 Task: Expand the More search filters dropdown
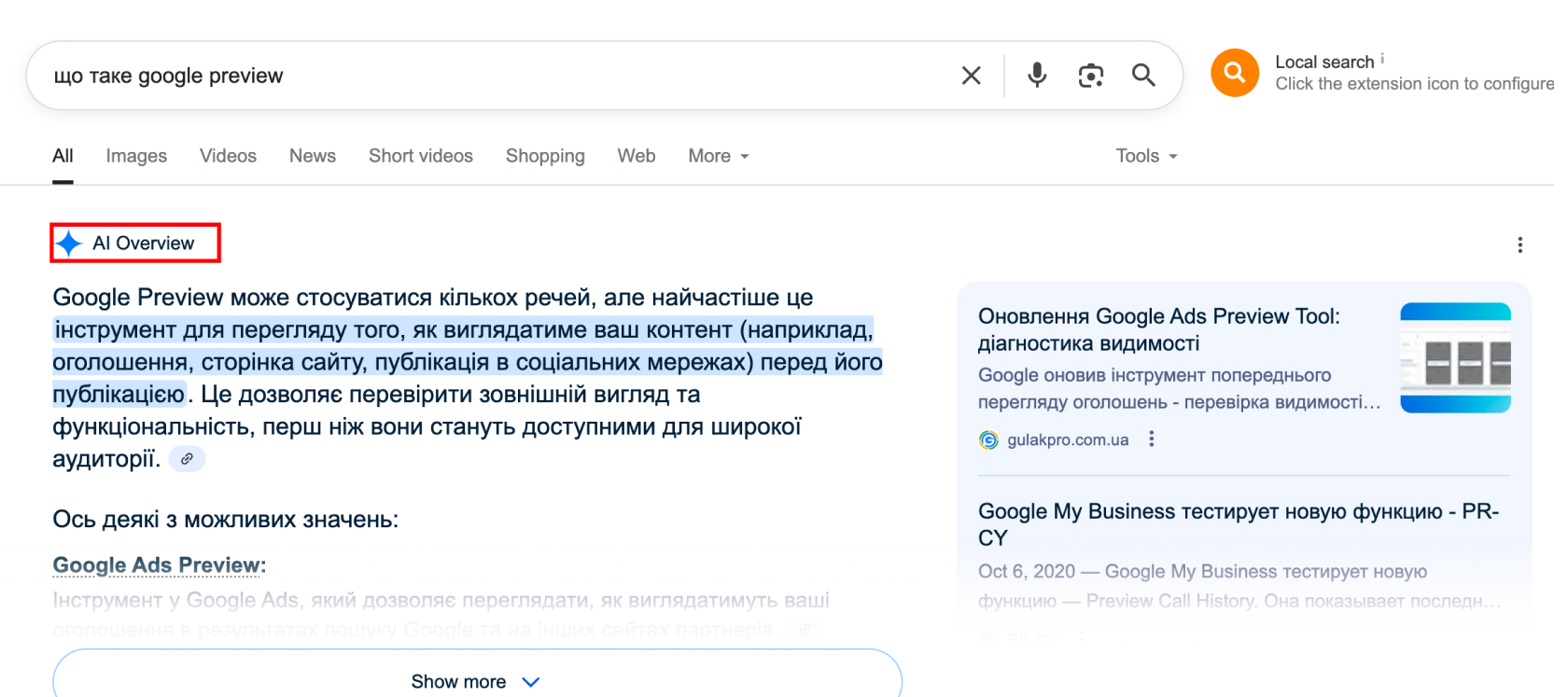pyautogui.click(x=719, y=156)
